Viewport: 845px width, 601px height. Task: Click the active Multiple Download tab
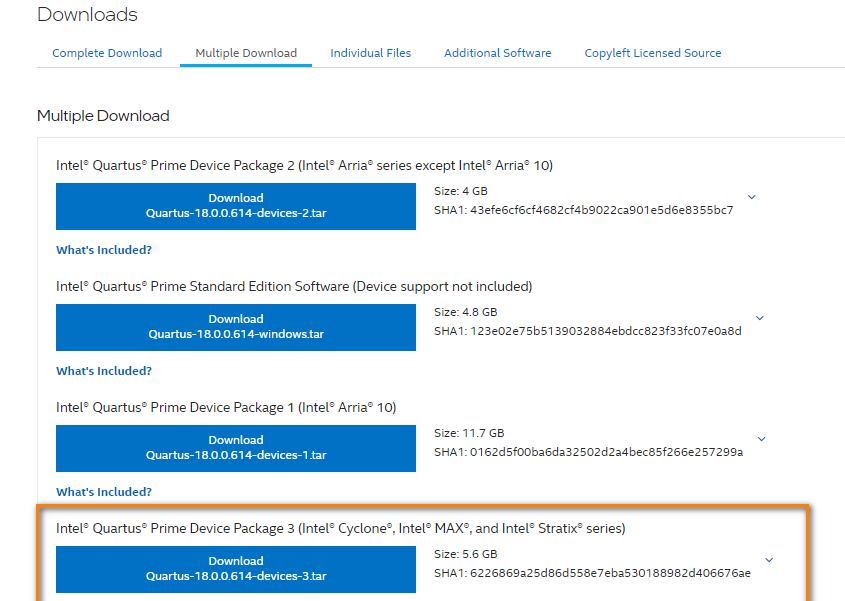[x=245, y=53]
